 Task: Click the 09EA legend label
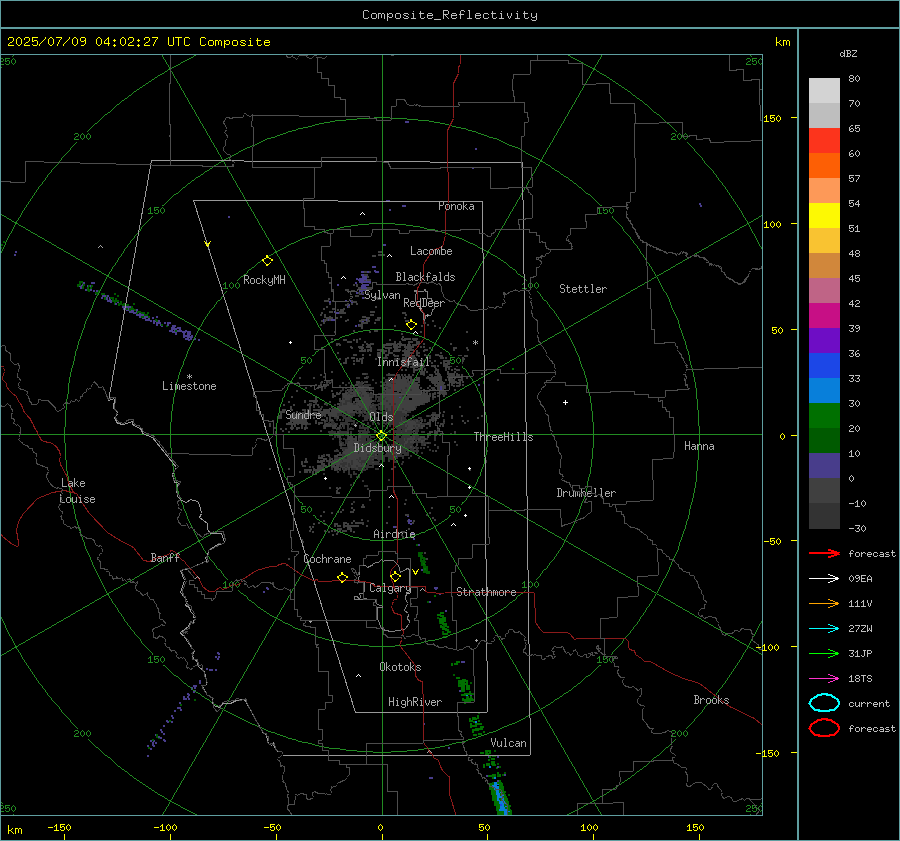click(x=860, y=579)
